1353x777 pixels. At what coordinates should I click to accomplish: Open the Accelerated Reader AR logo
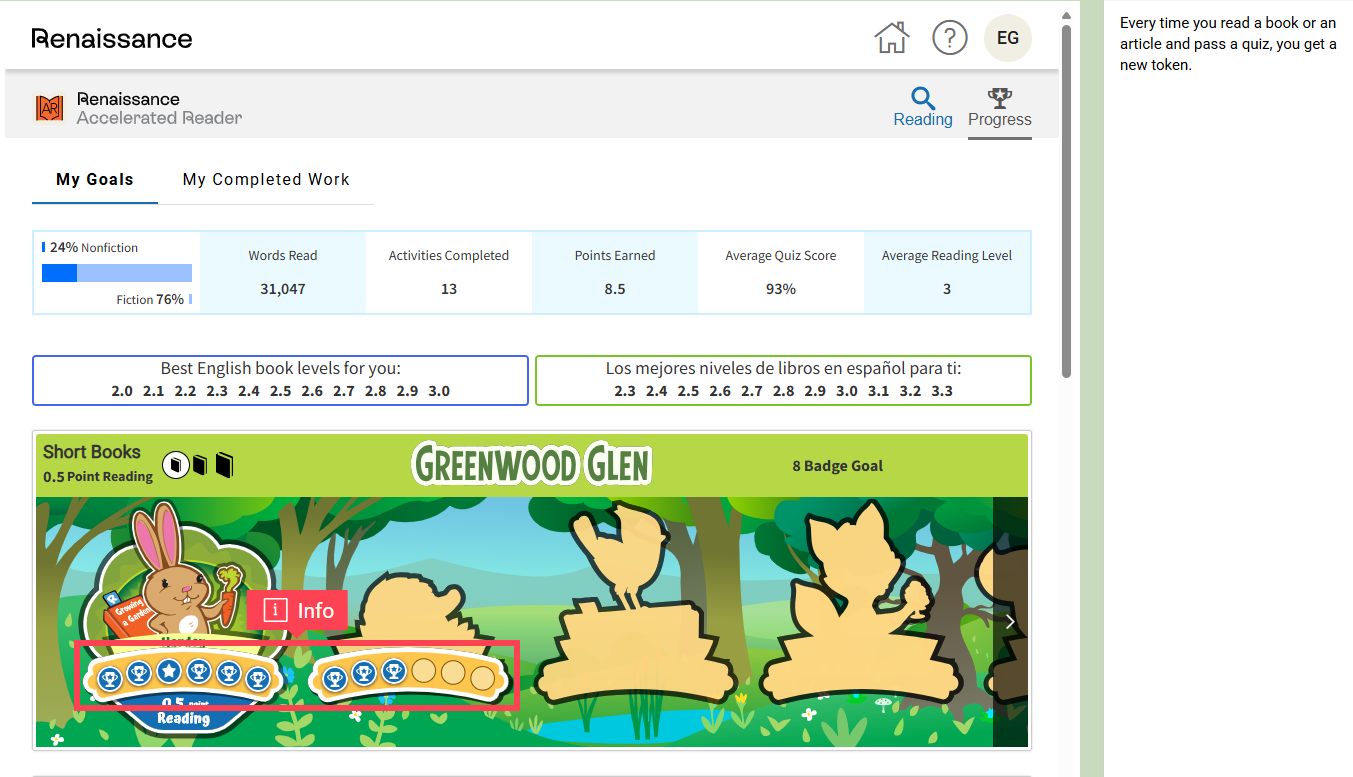(48, 106)
